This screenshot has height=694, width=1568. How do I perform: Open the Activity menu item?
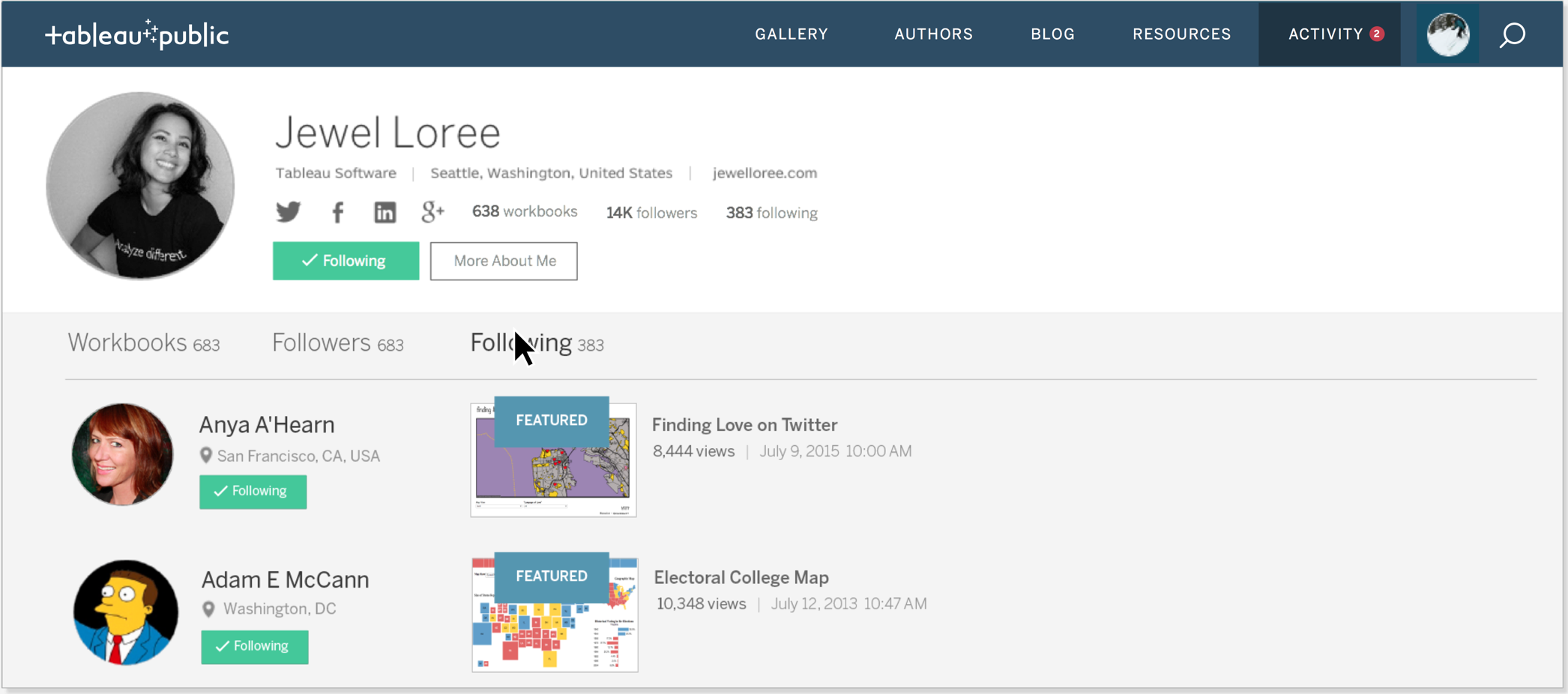coord(1329,34)
